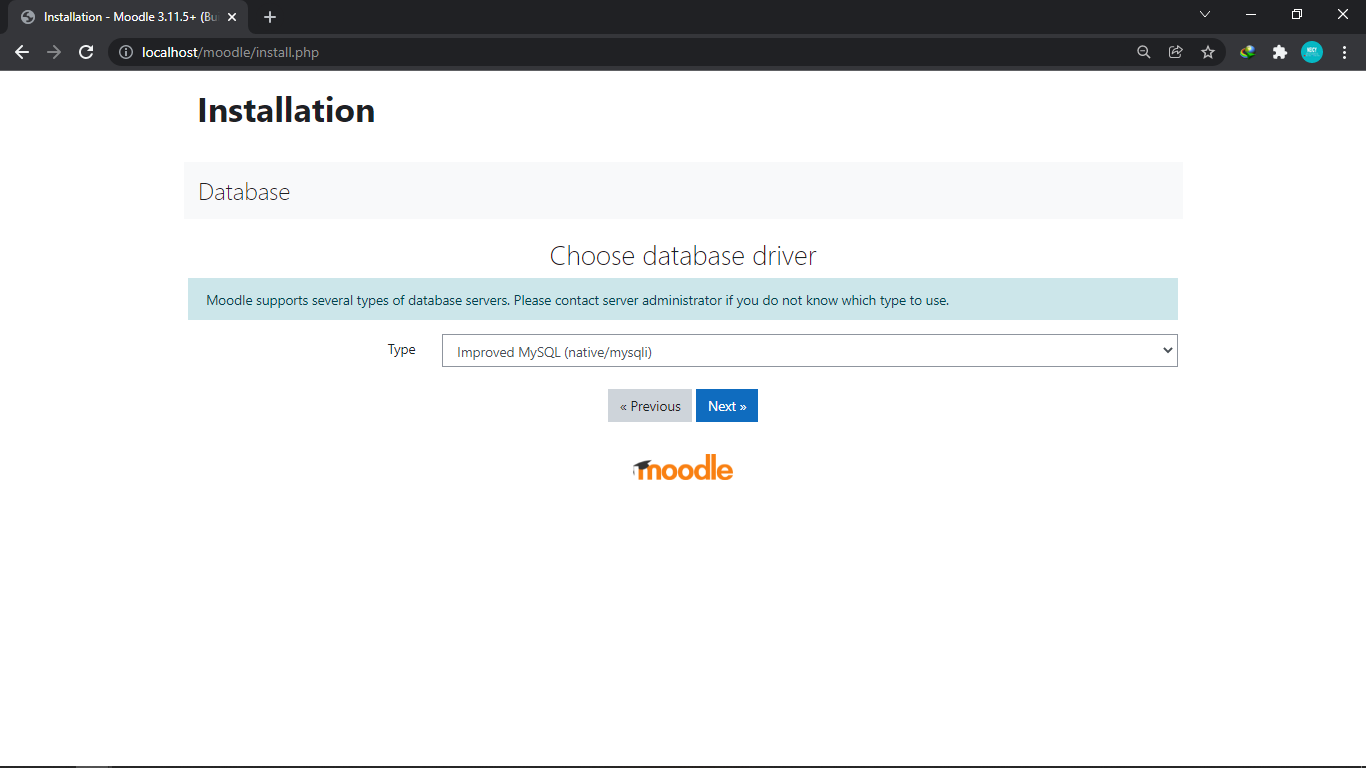Close the Installation - Moodle tab

pyautogui.click(x=232, y=17)
